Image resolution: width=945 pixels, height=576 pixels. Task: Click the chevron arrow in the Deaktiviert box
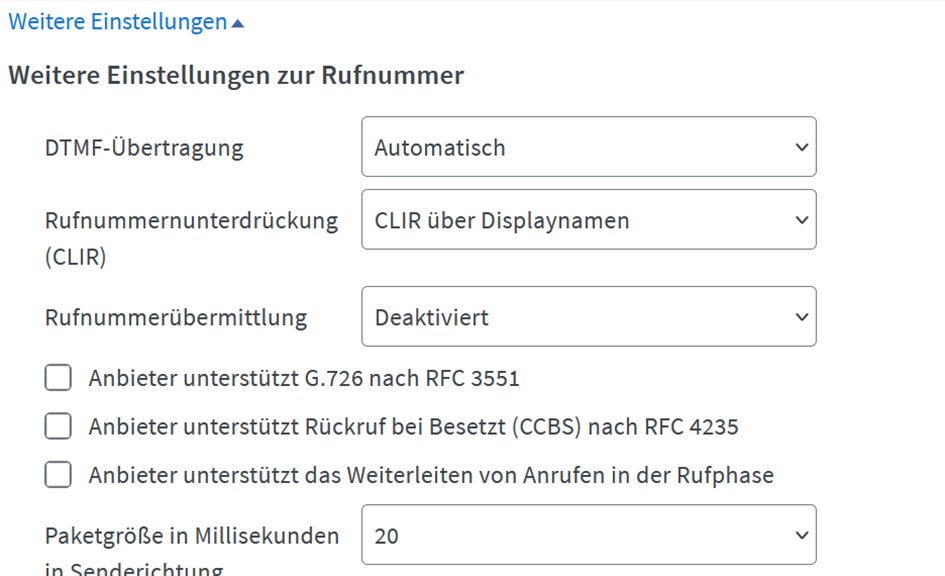[802, 317]
